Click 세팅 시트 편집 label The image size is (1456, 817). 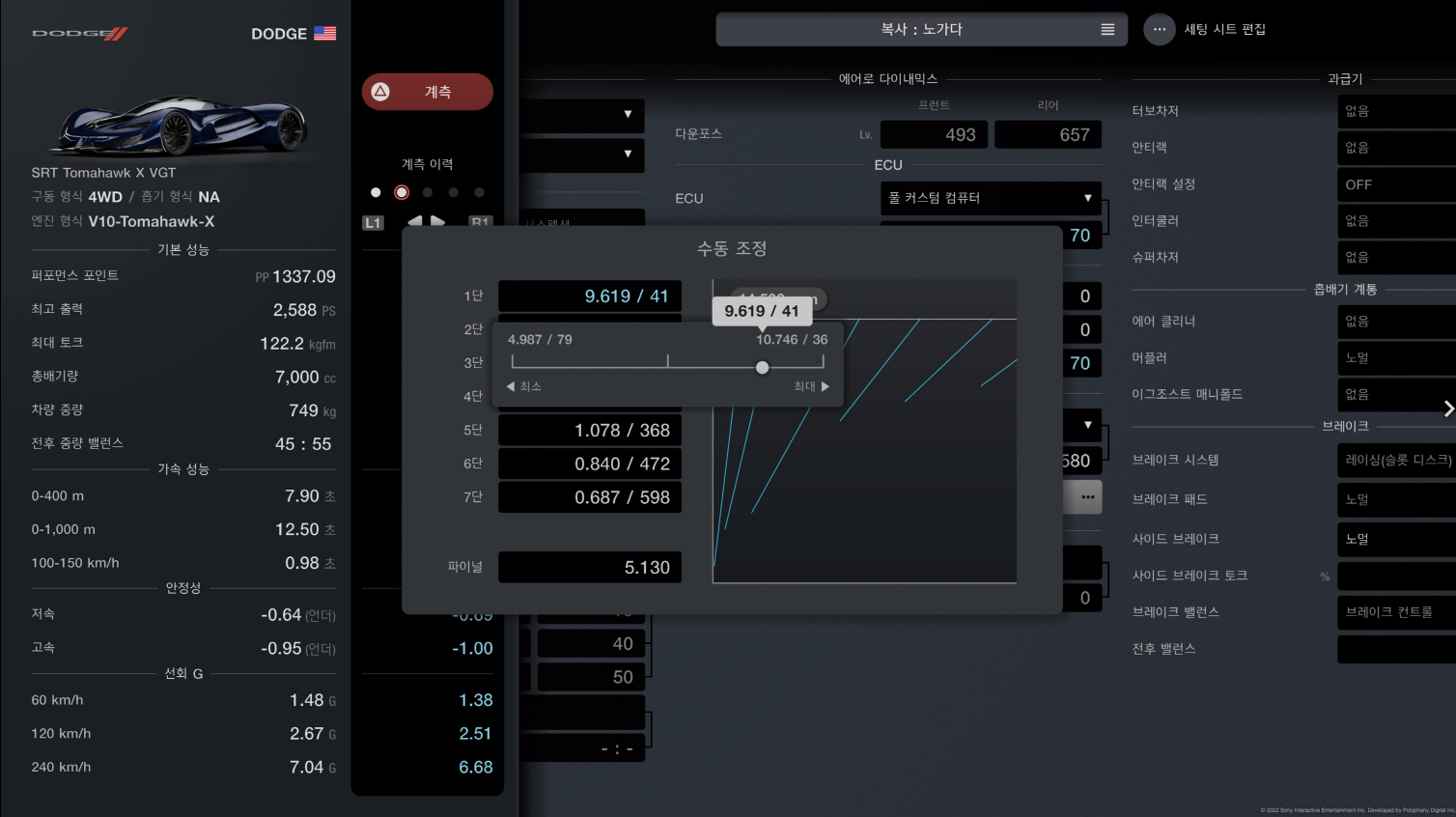click(x=1224, y=29)
